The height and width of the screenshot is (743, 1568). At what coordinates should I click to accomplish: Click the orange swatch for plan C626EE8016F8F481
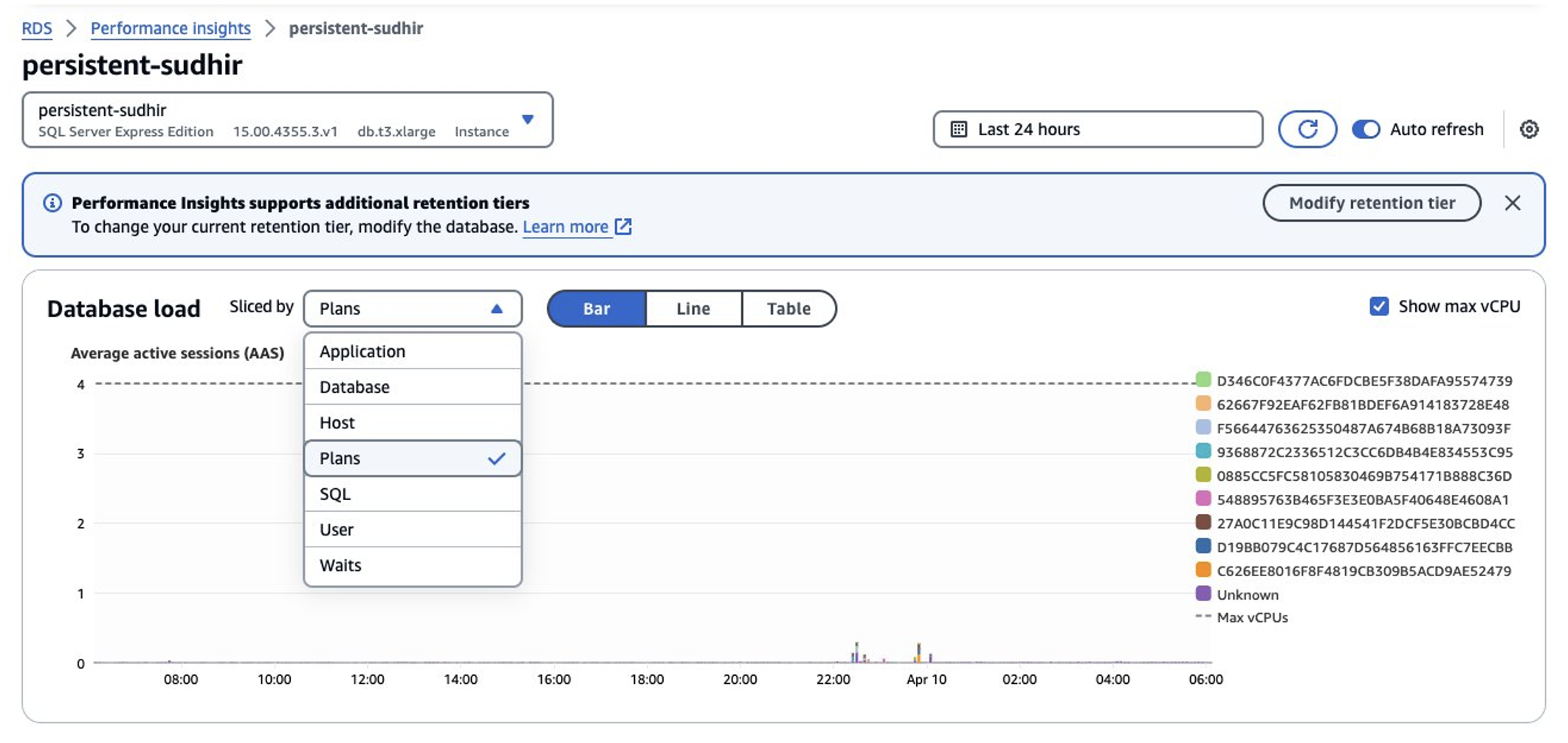point(1203,569)
